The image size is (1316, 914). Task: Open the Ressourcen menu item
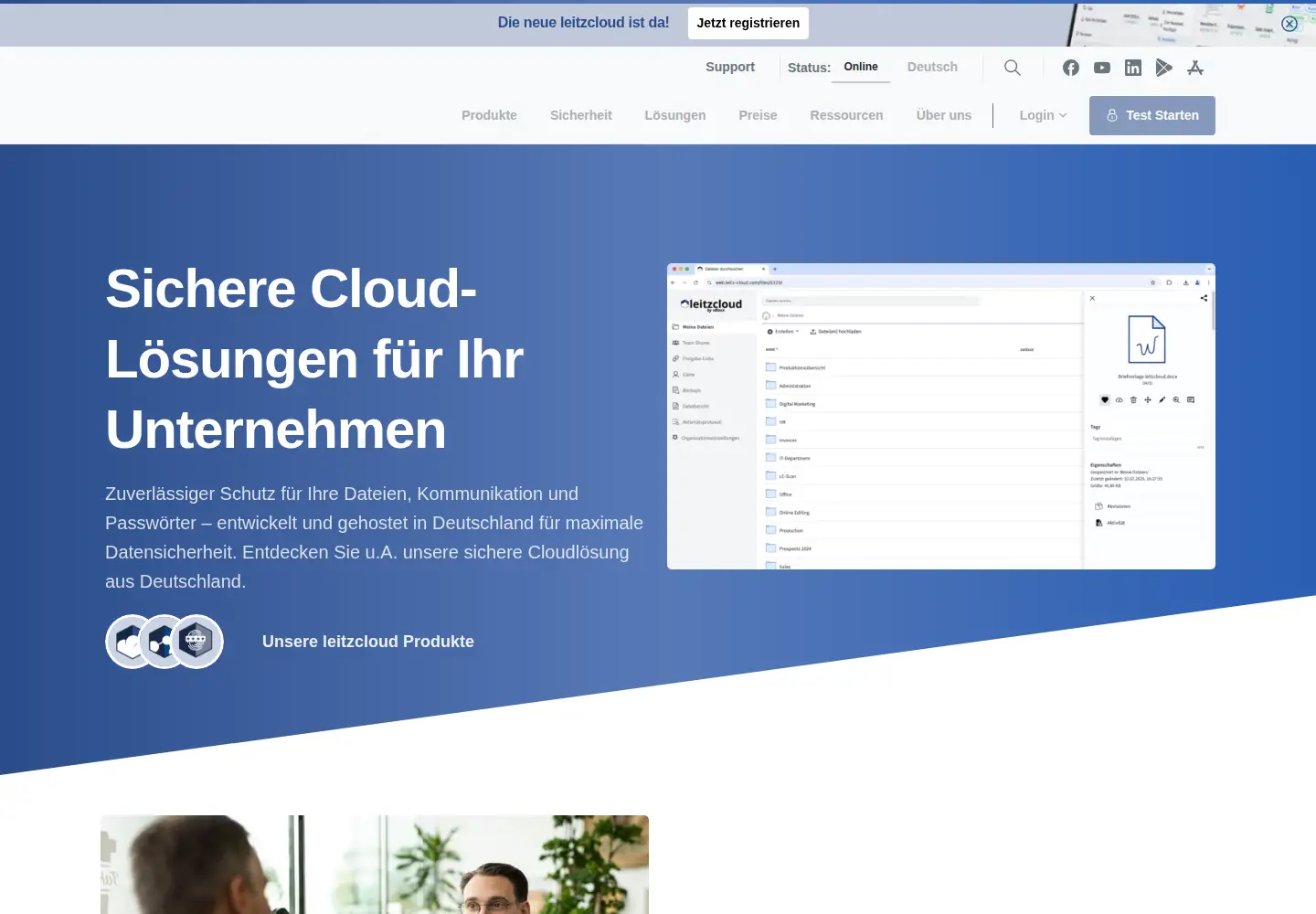point(846,115)
